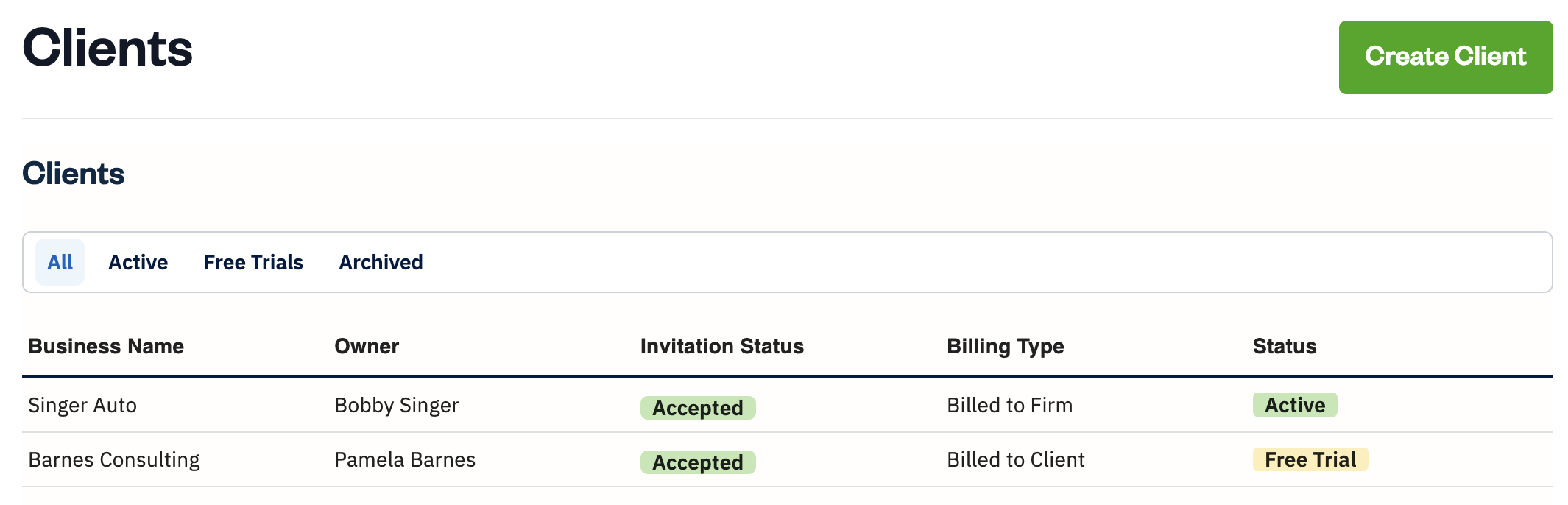Click the Business Name column header

tap(106, 346)
